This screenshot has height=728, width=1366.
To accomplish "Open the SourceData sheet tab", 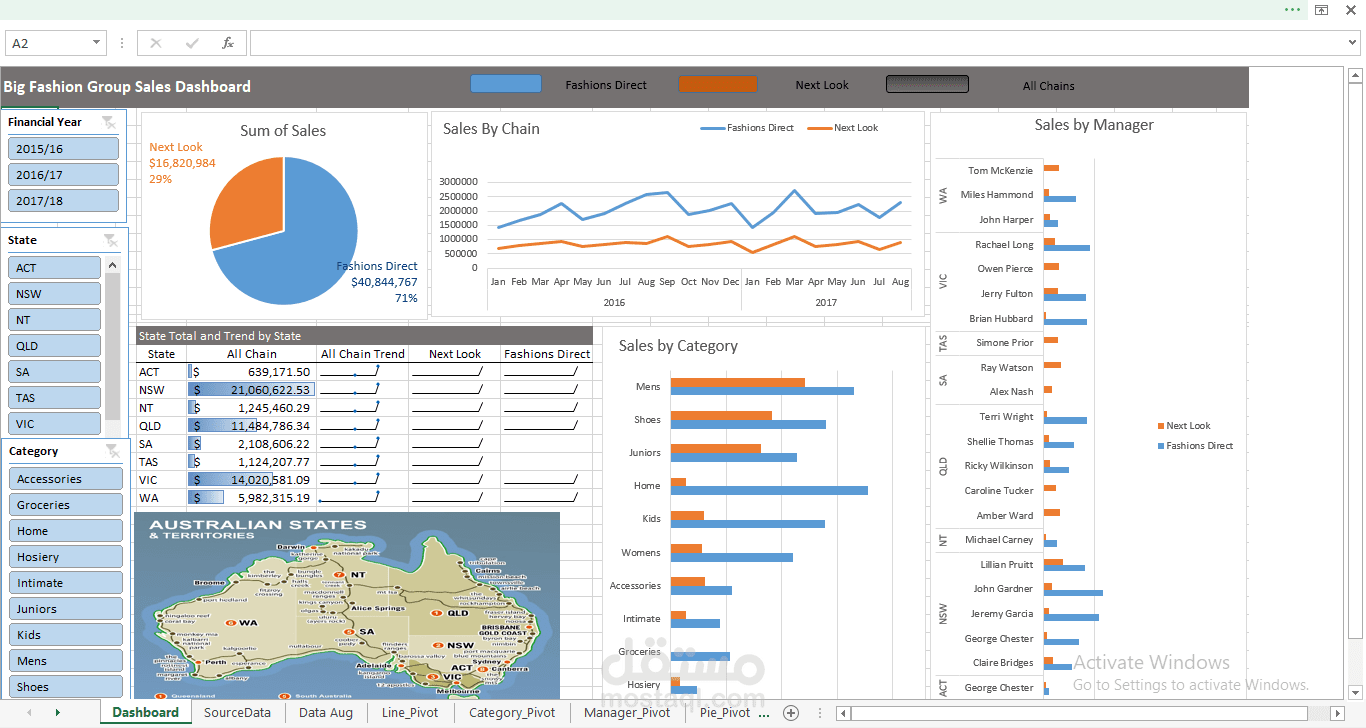I will 237,712.
